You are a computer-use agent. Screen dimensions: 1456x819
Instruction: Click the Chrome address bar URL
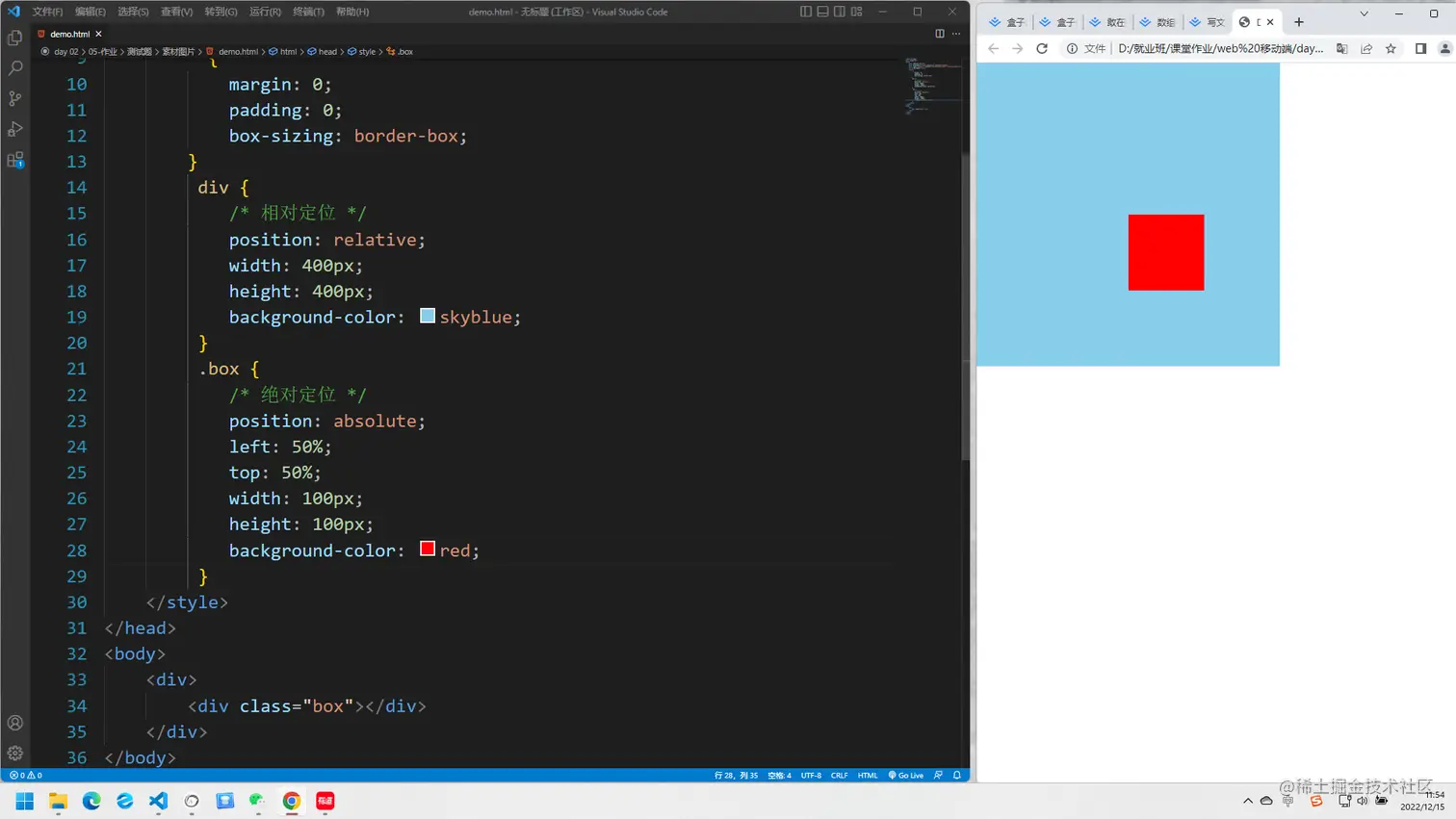coord(1221,48)
